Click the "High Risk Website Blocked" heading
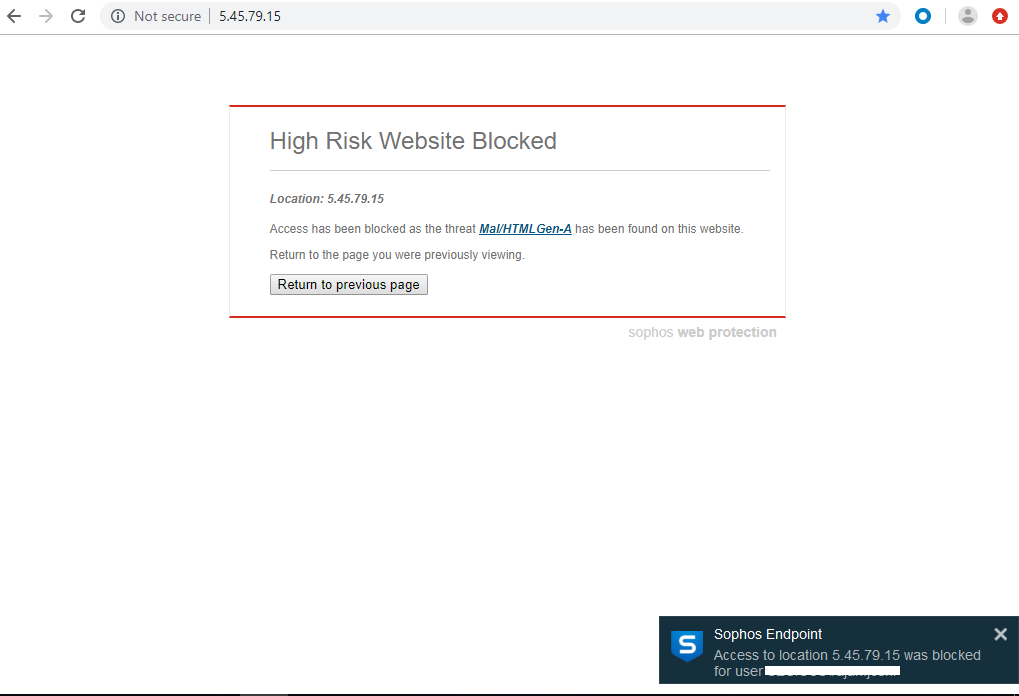1019x696 pixels. pos(413,141)
